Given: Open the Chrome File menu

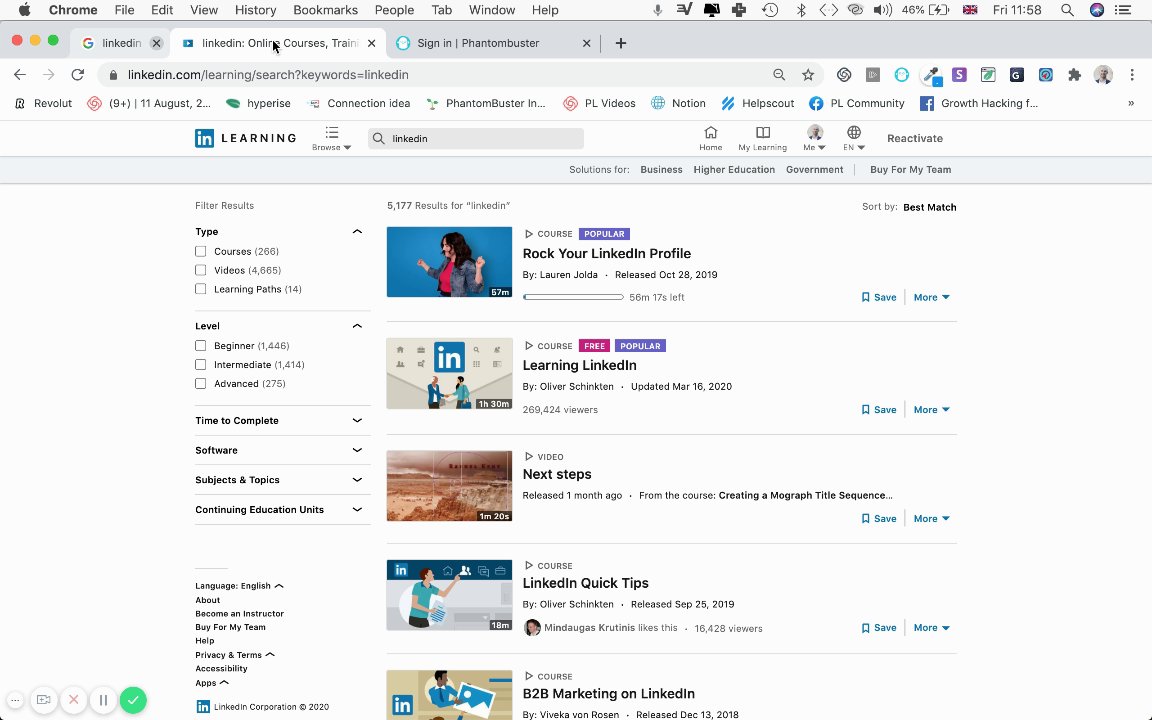Looking at the screenshot, I should pos(124,10).
